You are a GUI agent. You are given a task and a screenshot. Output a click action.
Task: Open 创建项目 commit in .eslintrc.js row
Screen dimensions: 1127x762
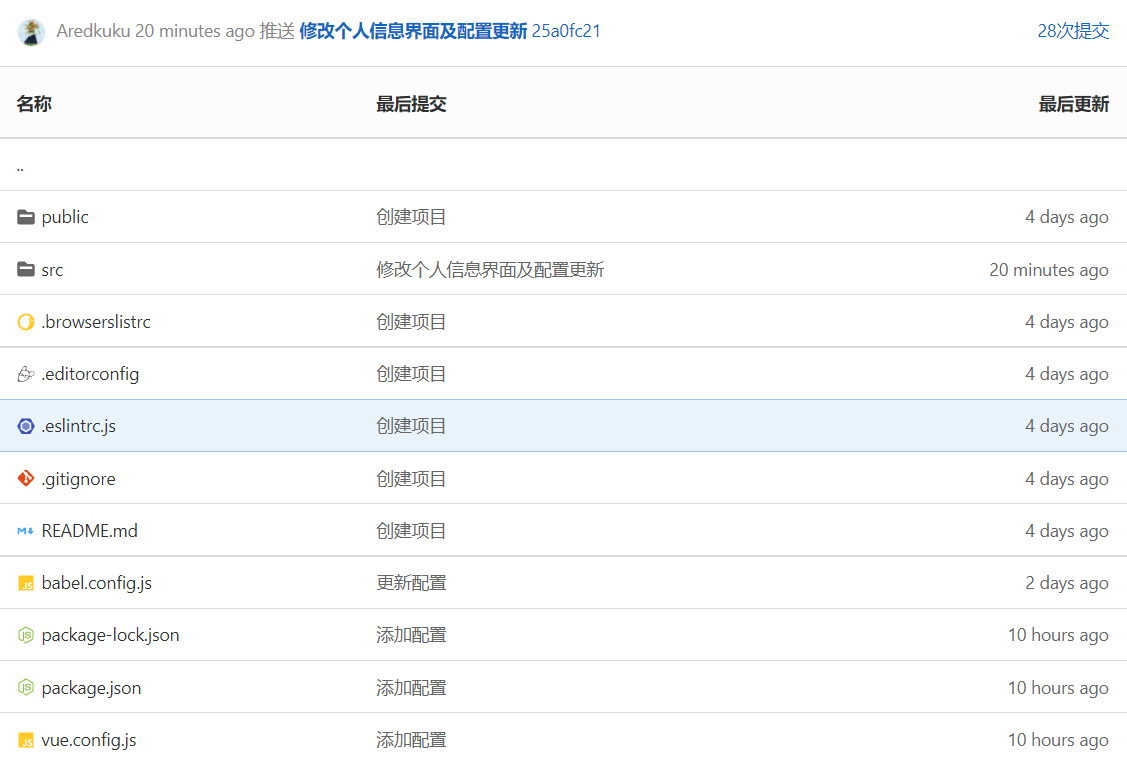click(411, 426)
